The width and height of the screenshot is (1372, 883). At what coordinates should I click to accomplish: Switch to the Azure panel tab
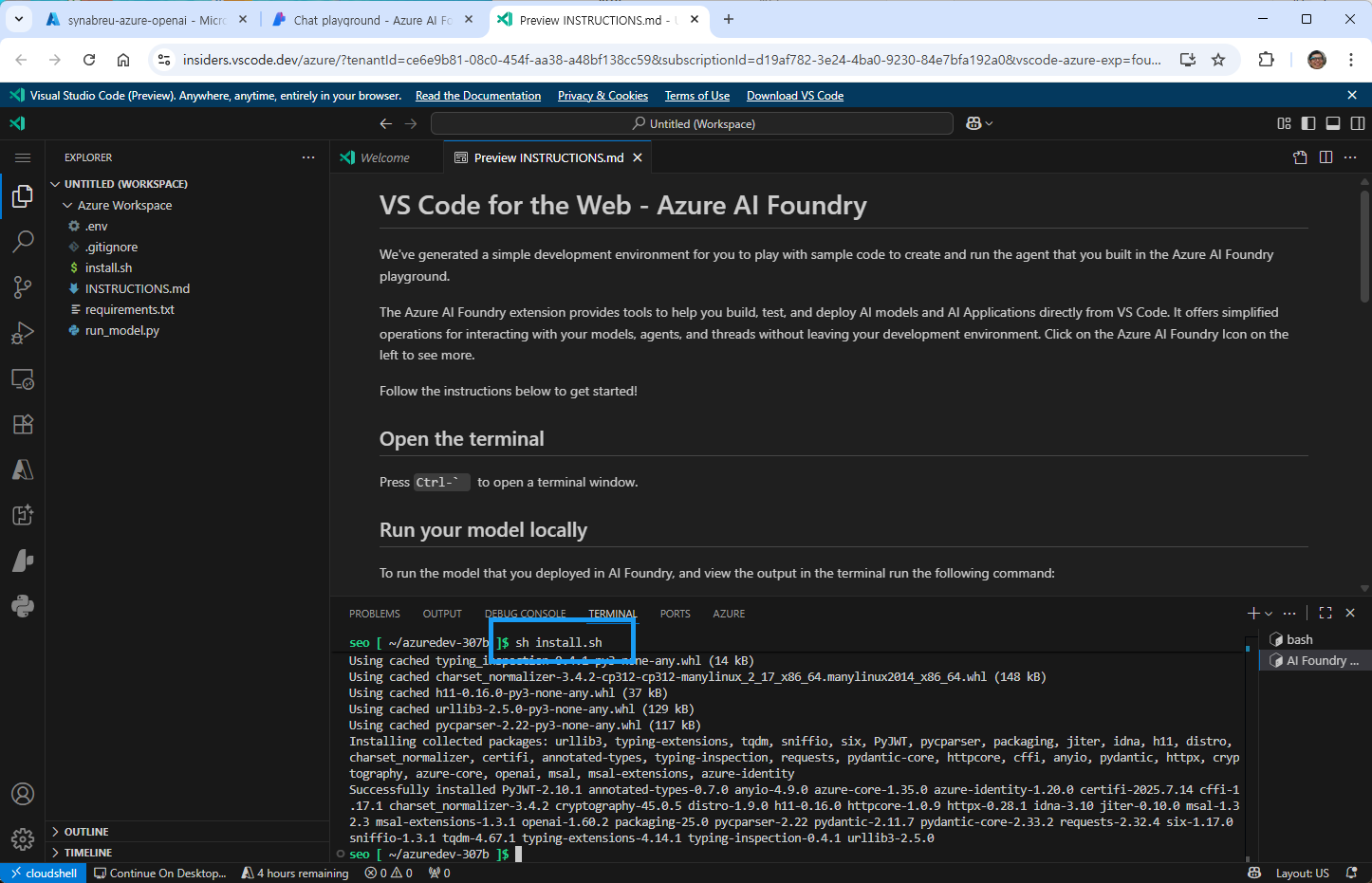729,614
